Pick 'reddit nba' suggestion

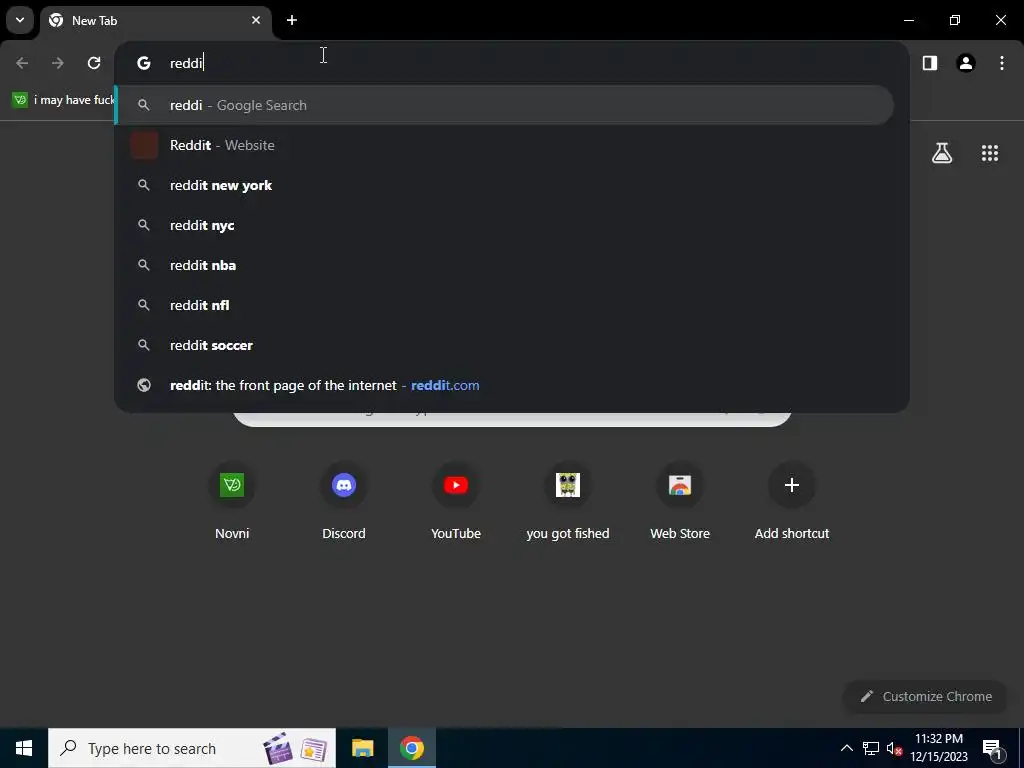(x=504, y=265)
